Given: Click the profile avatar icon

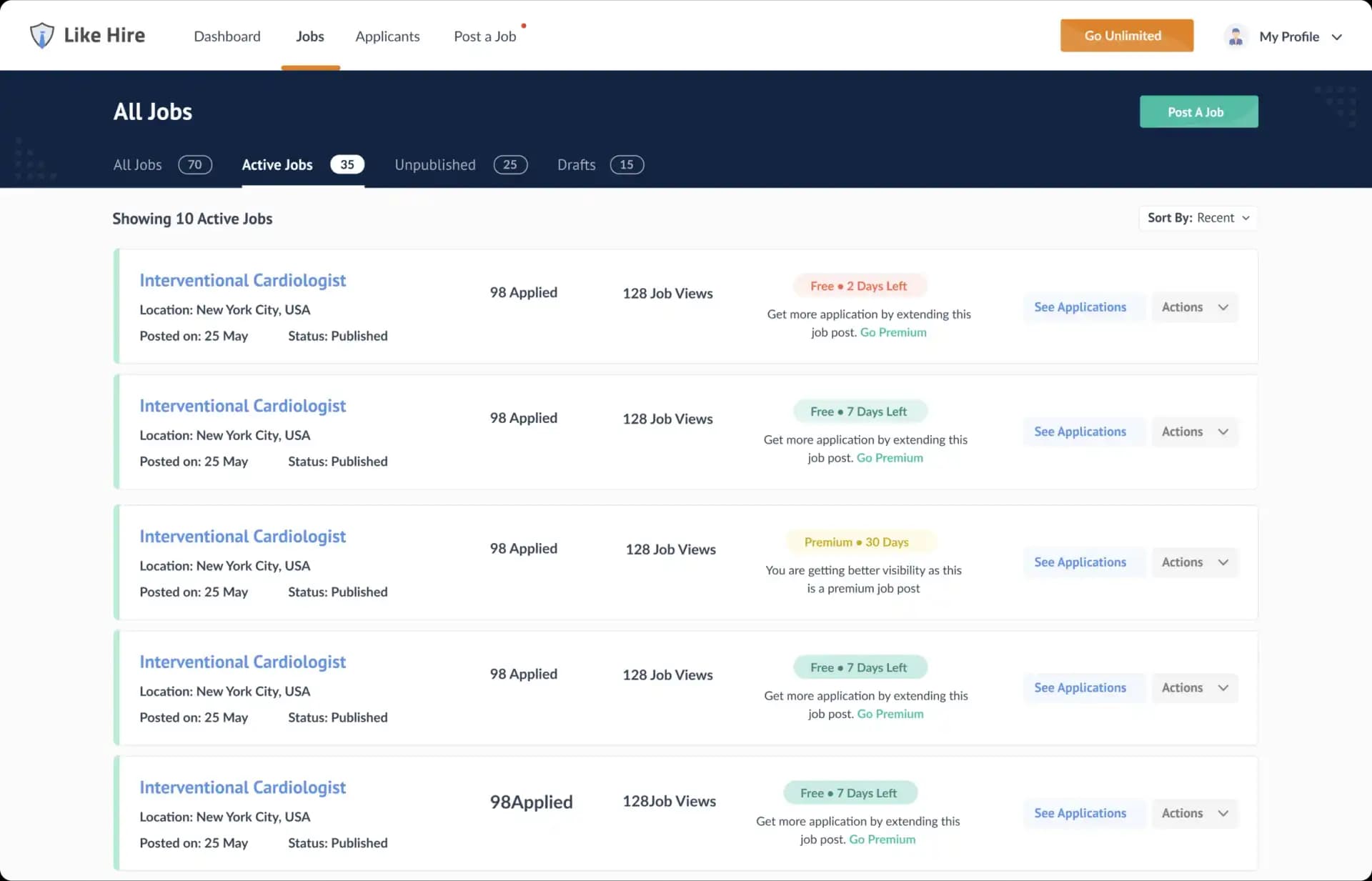Looking at the screenshot, I should point(1236,36).
